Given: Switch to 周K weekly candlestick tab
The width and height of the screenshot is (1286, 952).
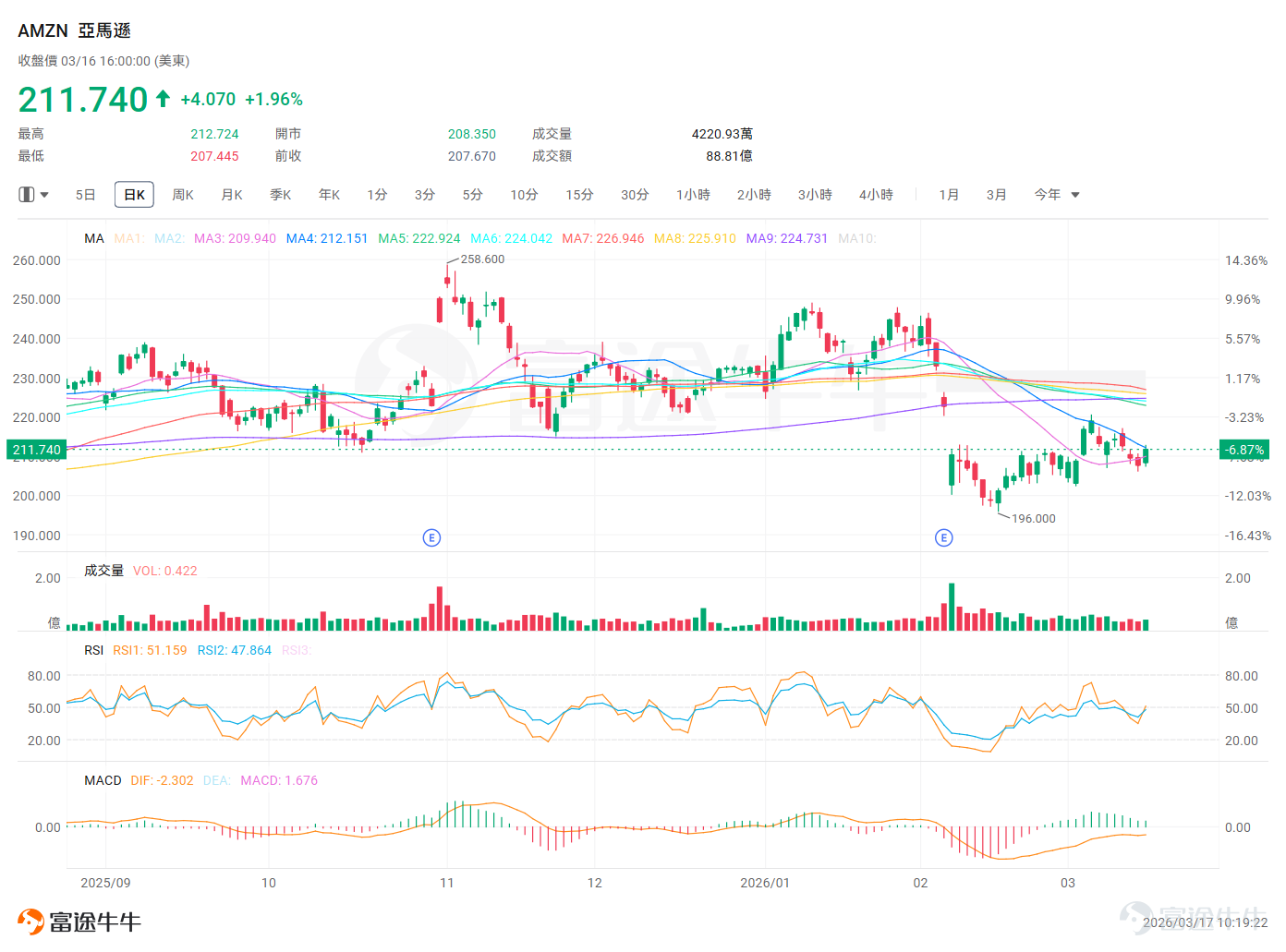Looking at the screenshot, I should pos(183,195).
